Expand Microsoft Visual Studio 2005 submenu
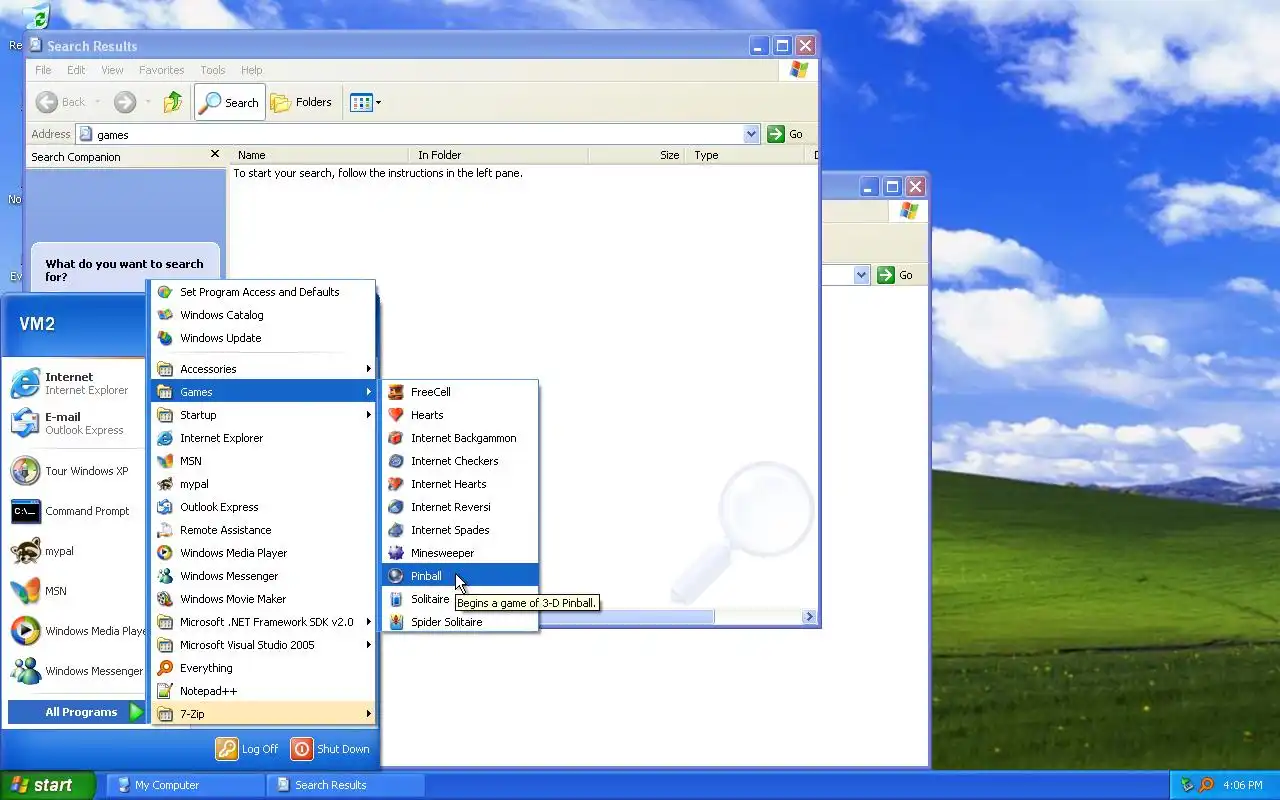Screen dimensions: 1280x800 (x=263, y=645)
